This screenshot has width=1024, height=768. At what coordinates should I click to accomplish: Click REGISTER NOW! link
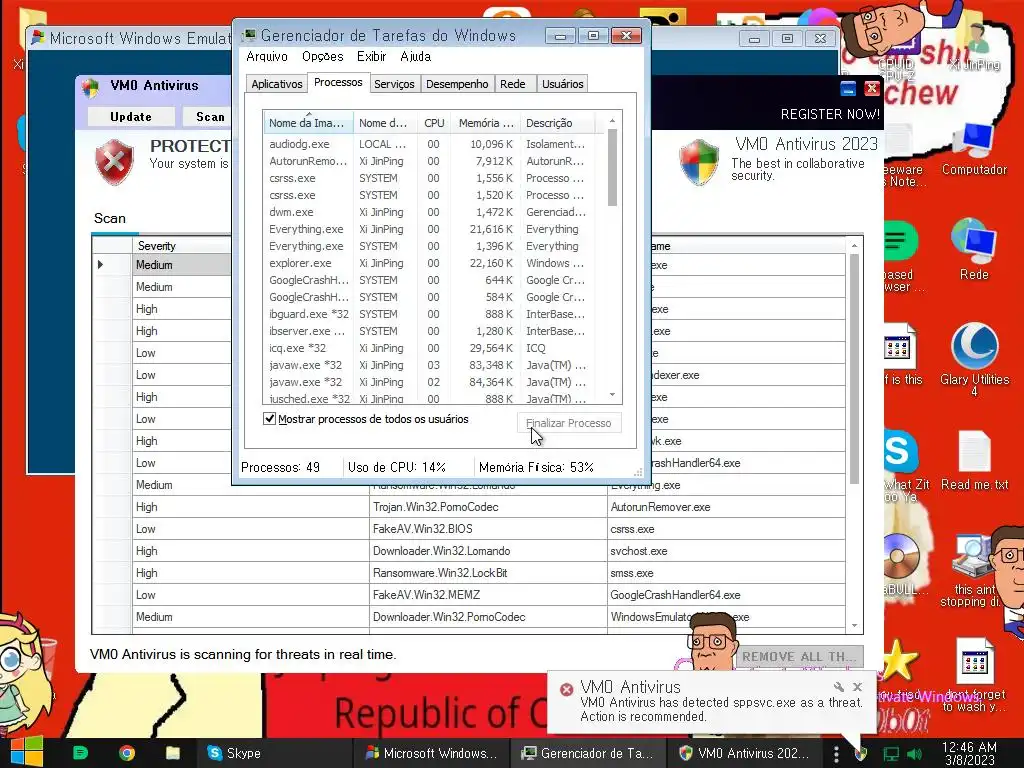(829, 114)
